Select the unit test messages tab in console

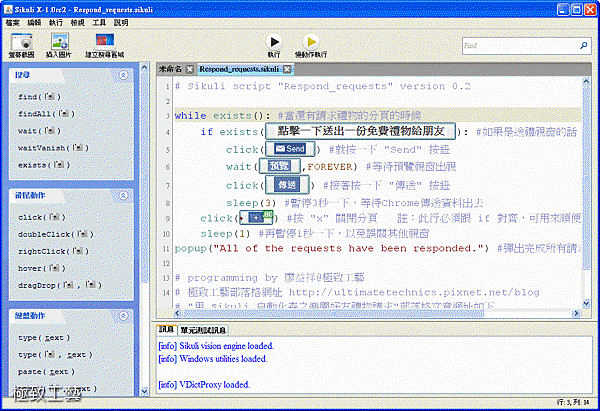(203, 330)
